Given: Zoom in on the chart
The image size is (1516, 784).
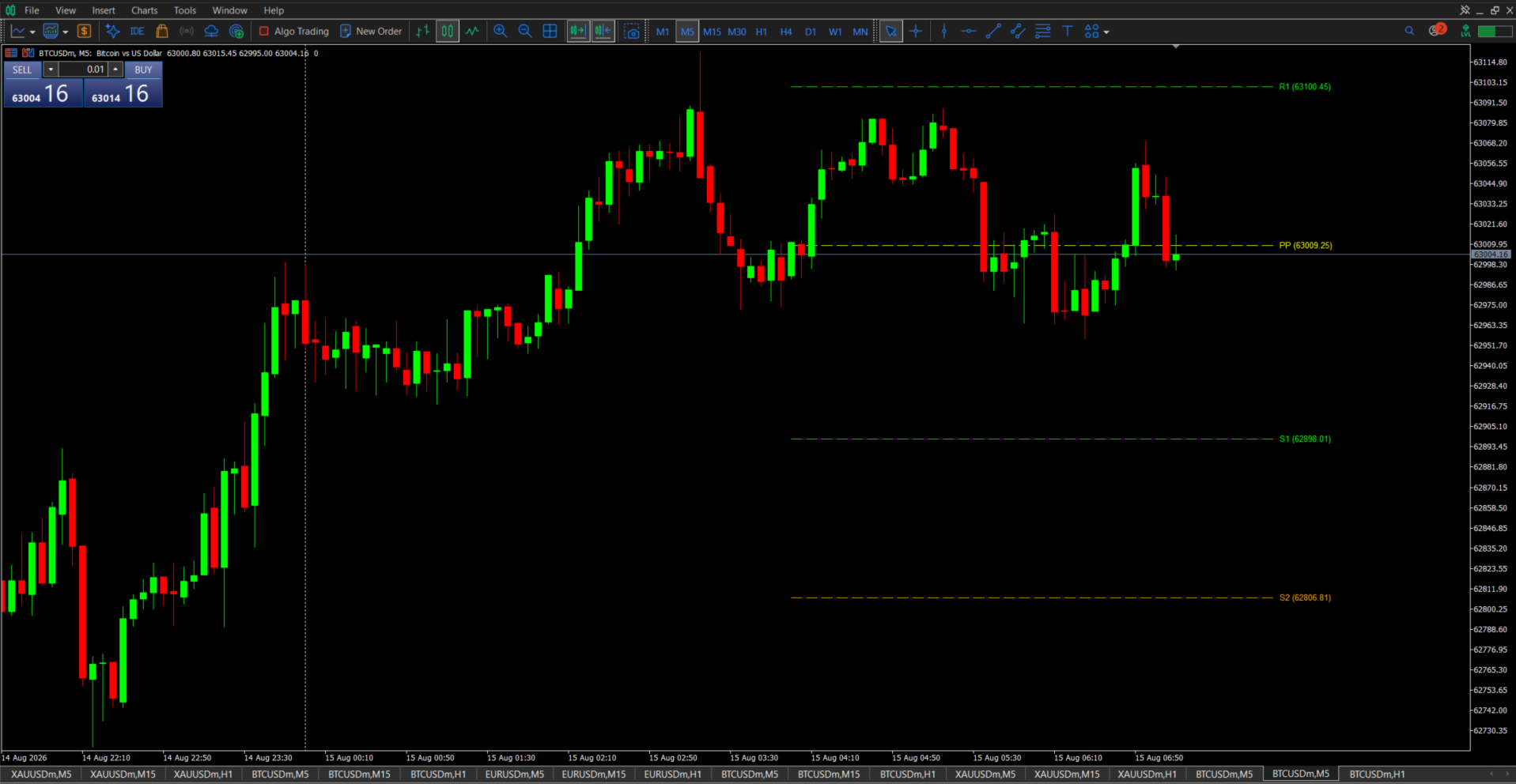Looking at the screenshot, I should click(x=501, y=32).
